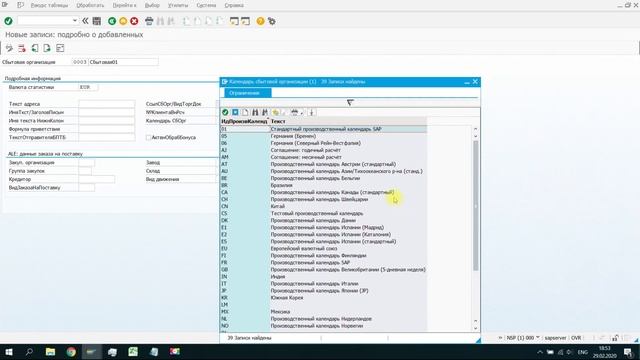Select the Индия row

(x=324, y=277)
